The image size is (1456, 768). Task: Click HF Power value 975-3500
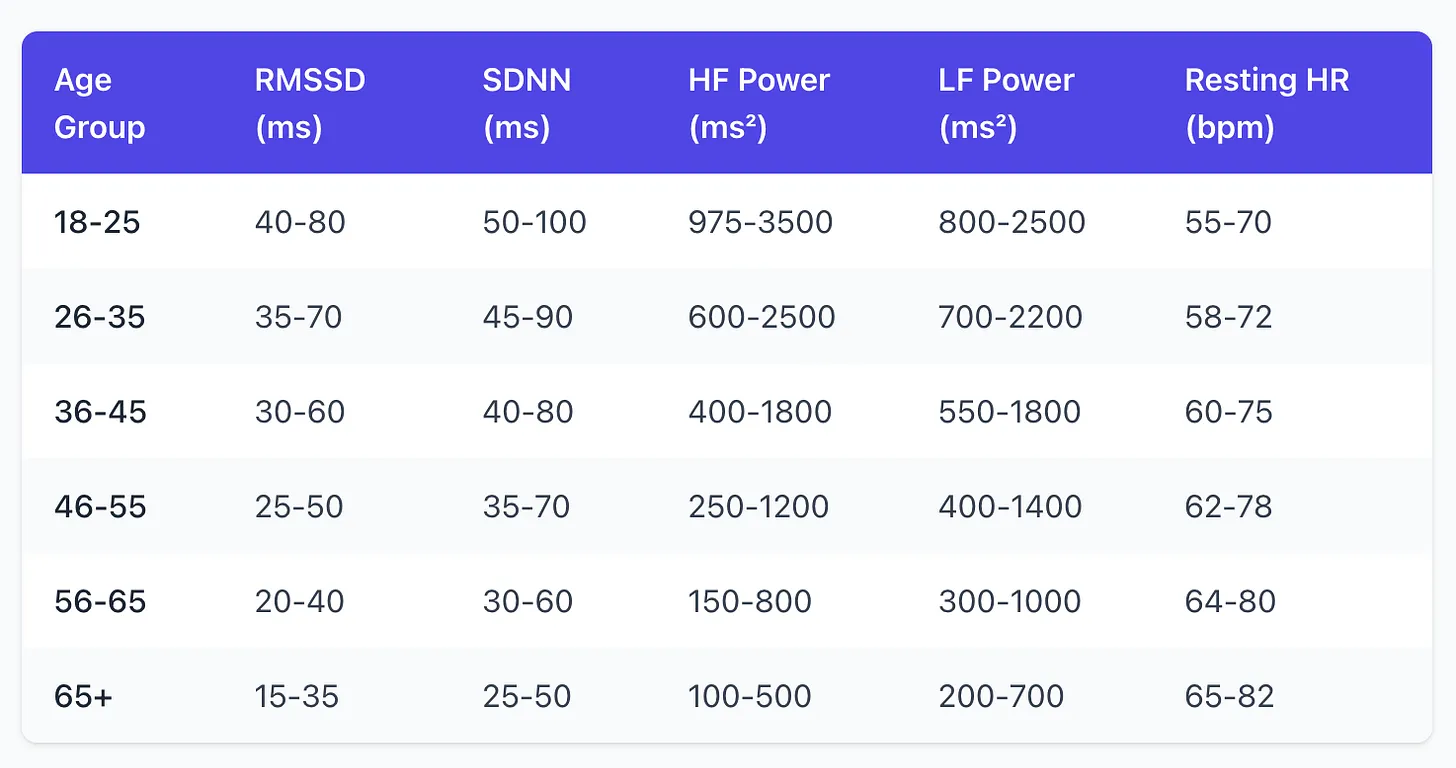click(760, 221)
